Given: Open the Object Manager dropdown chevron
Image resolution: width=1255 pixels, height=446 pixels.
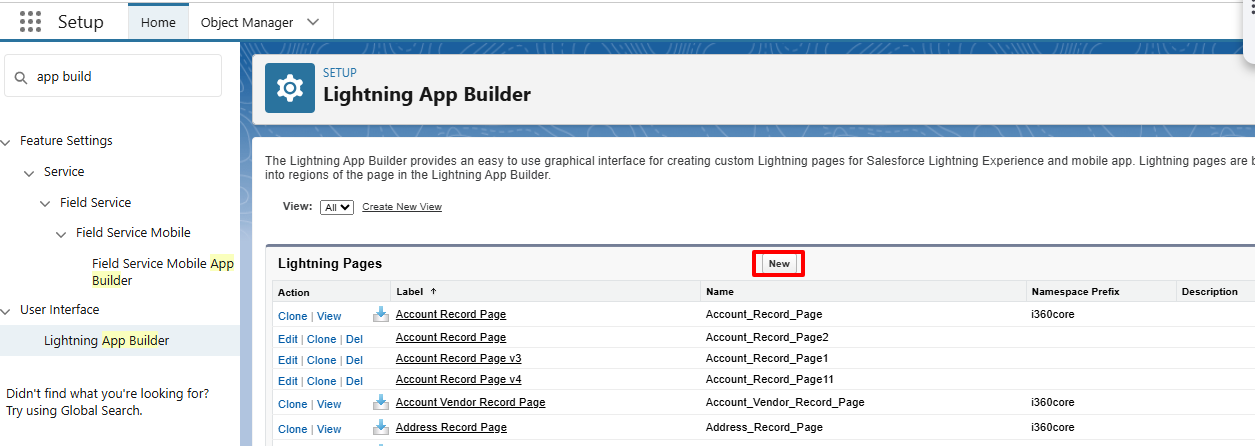Looking at the screenshot, I should pos(313,22).
